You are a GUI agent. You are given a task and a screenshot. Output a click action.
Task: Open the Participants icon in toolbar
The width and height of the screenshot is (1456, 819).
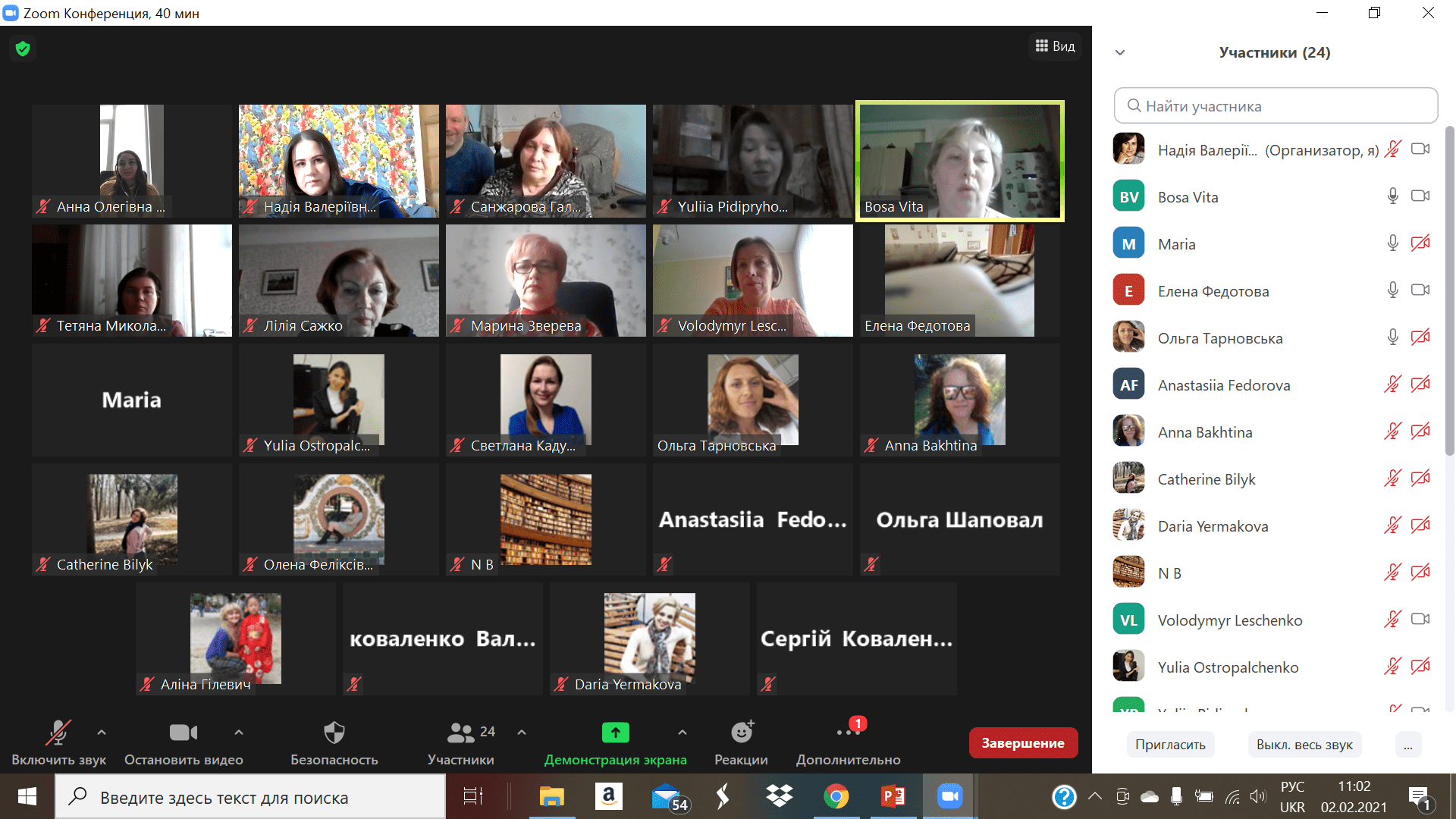pos(460,733)
